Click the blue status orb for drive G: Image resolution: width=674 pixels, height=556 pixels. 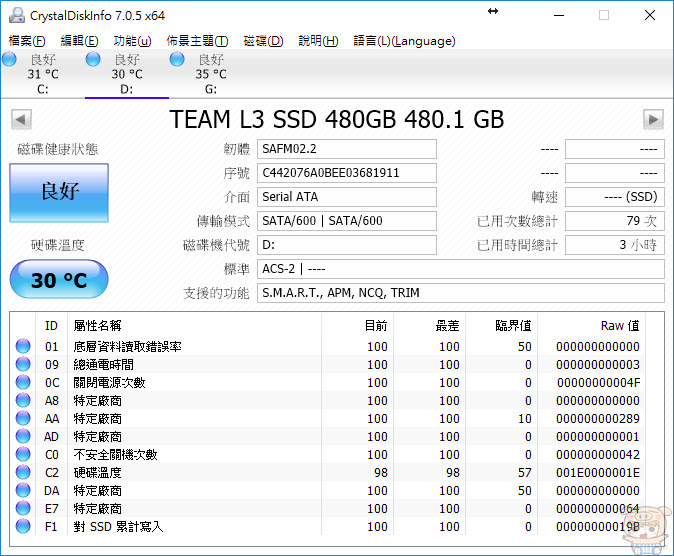pos(177,59)
